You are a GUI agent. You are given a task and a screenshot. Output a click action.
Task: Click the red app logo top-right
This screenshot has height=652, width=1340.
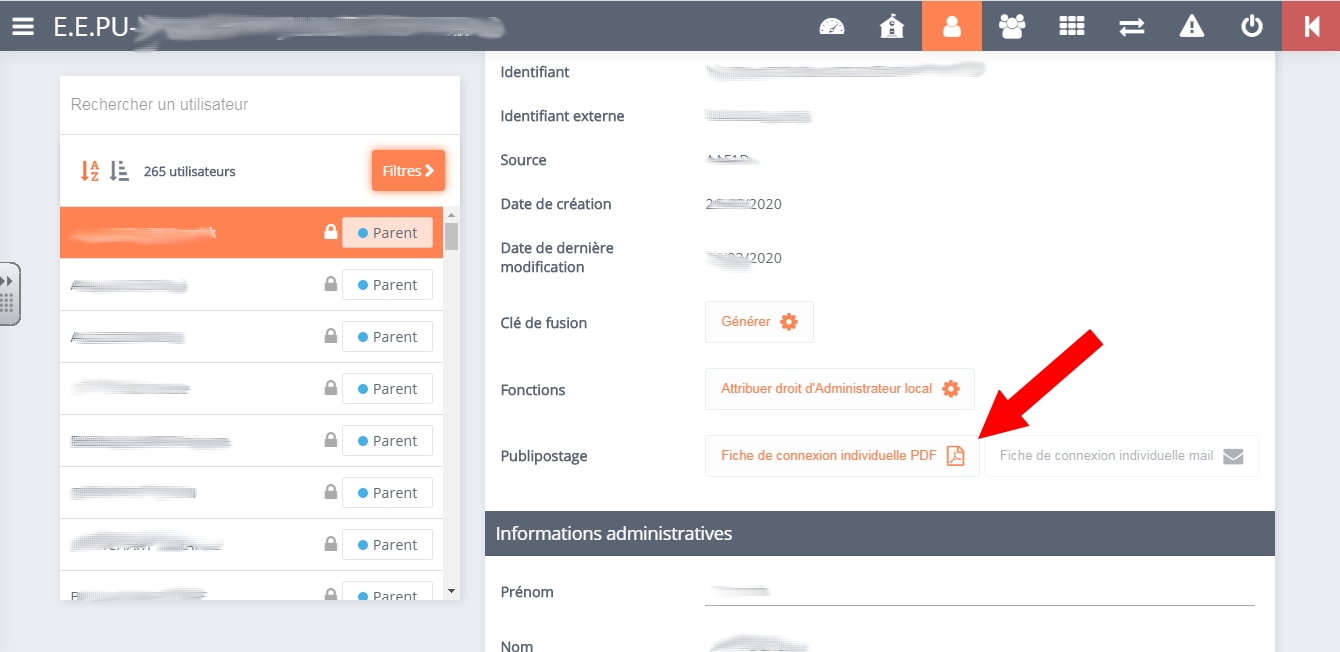pyautogui.click(x=1311, y=26)
